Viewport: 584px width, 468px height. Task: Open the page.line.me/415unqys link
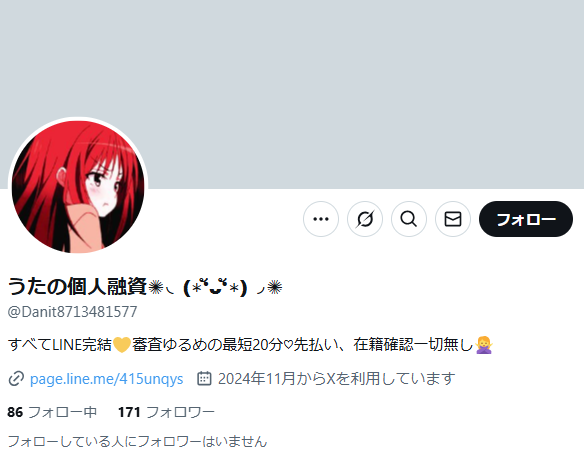(x=107, y=379)
